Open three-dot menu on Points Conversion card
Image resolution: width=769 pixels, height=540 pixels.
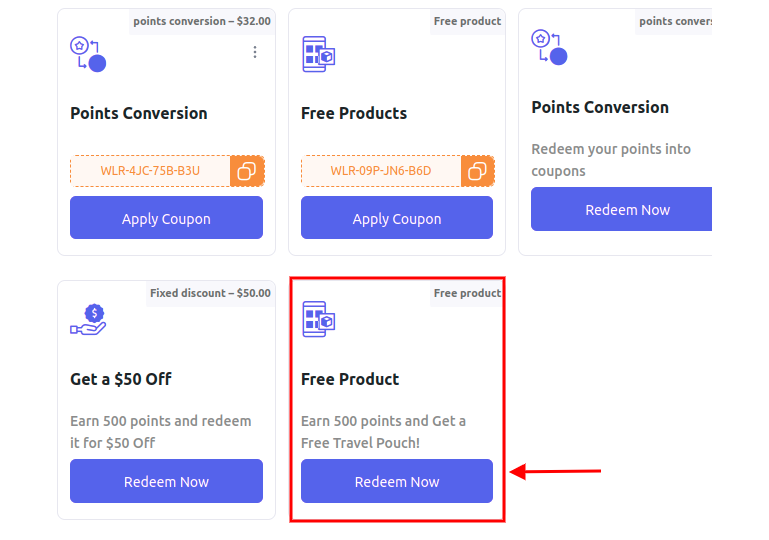[x=255, y=52]
